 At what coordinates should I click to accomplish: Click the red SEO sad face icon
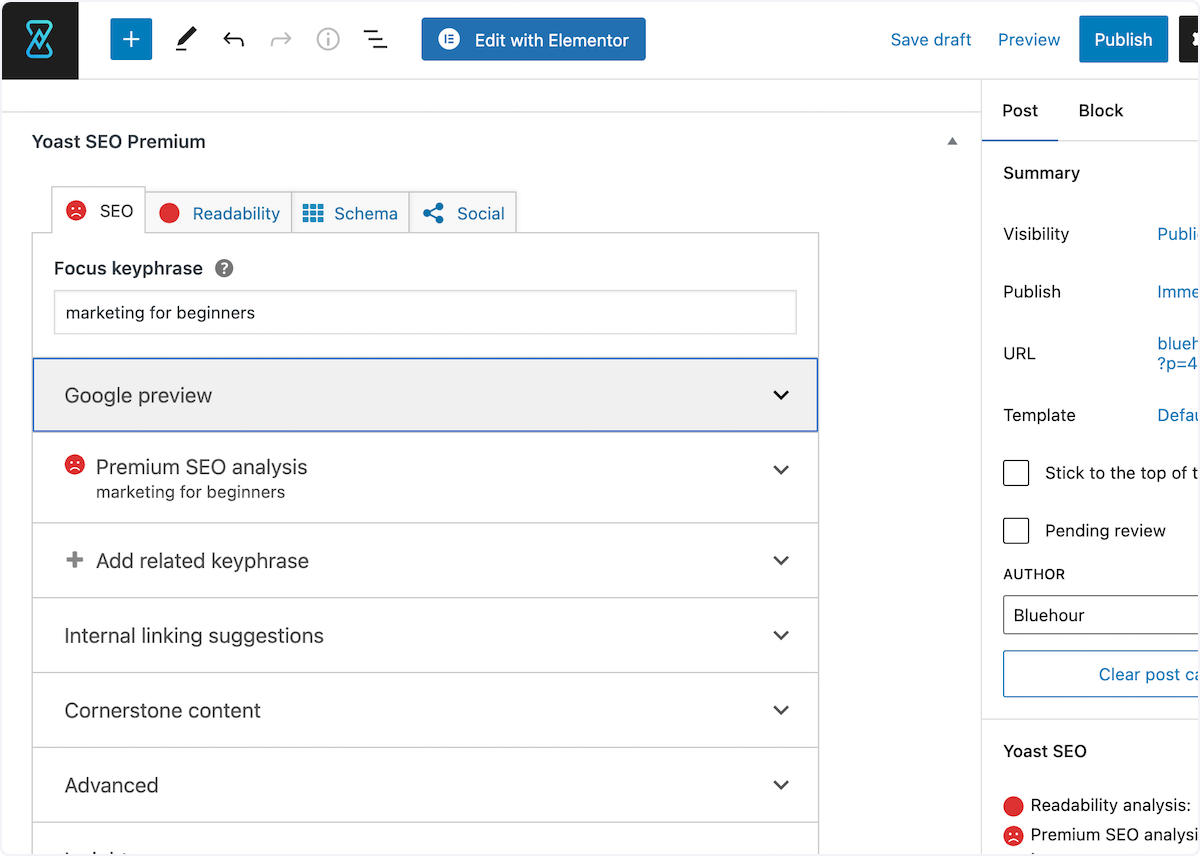(x=76, y=211)
